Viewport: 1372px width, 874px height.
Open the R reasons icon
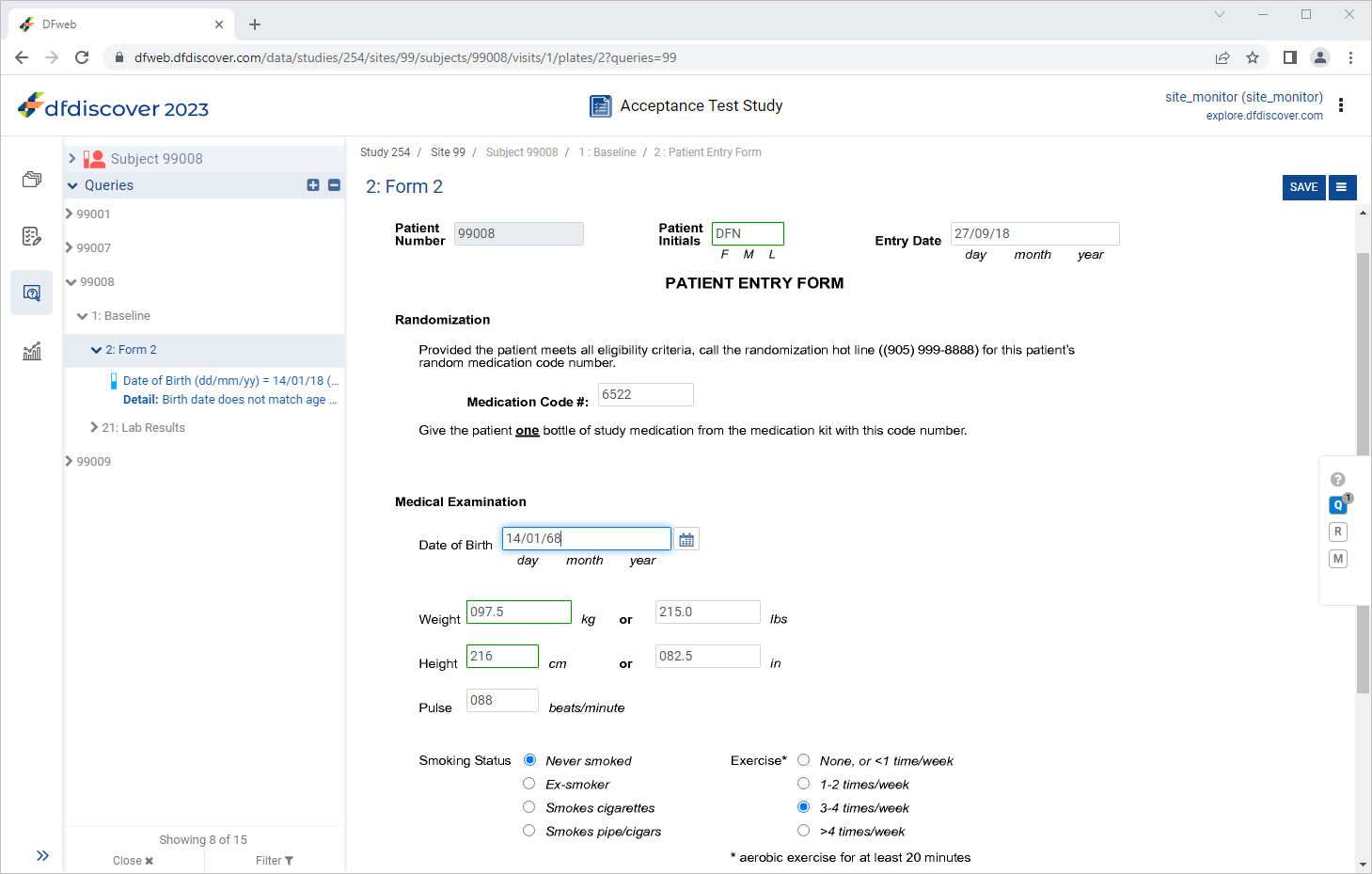pos(1338,532)
